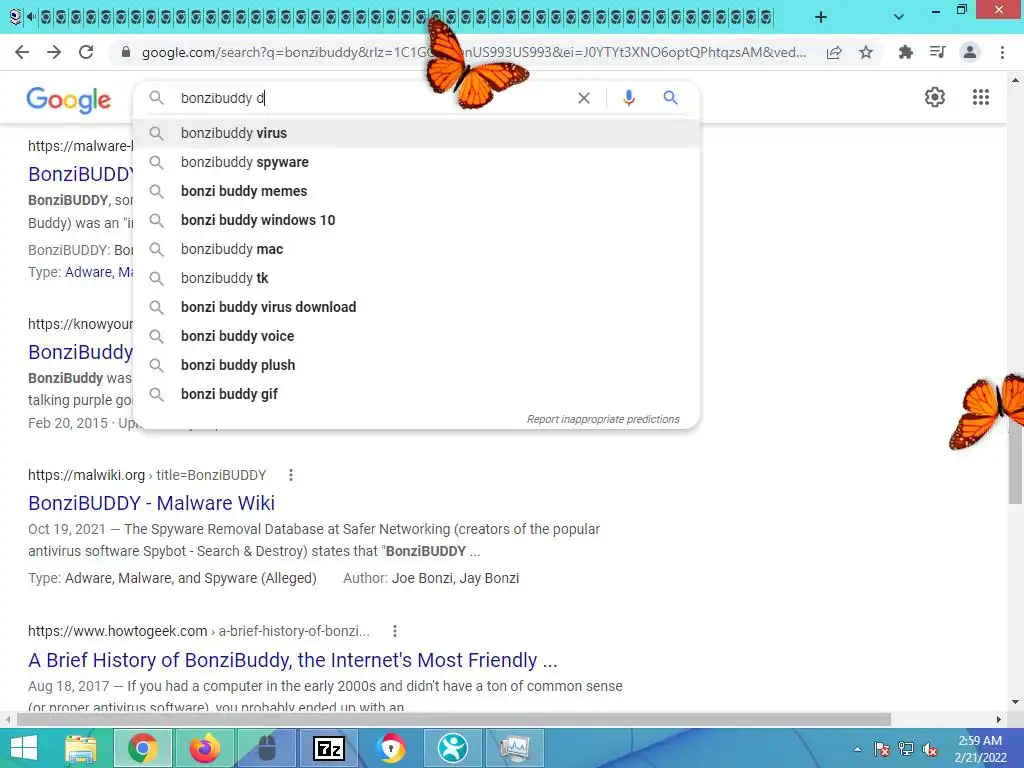Open the muted volume tray icon
Image resolution: width=1024 pixels, height=768 pixels.
pos(929,749)
